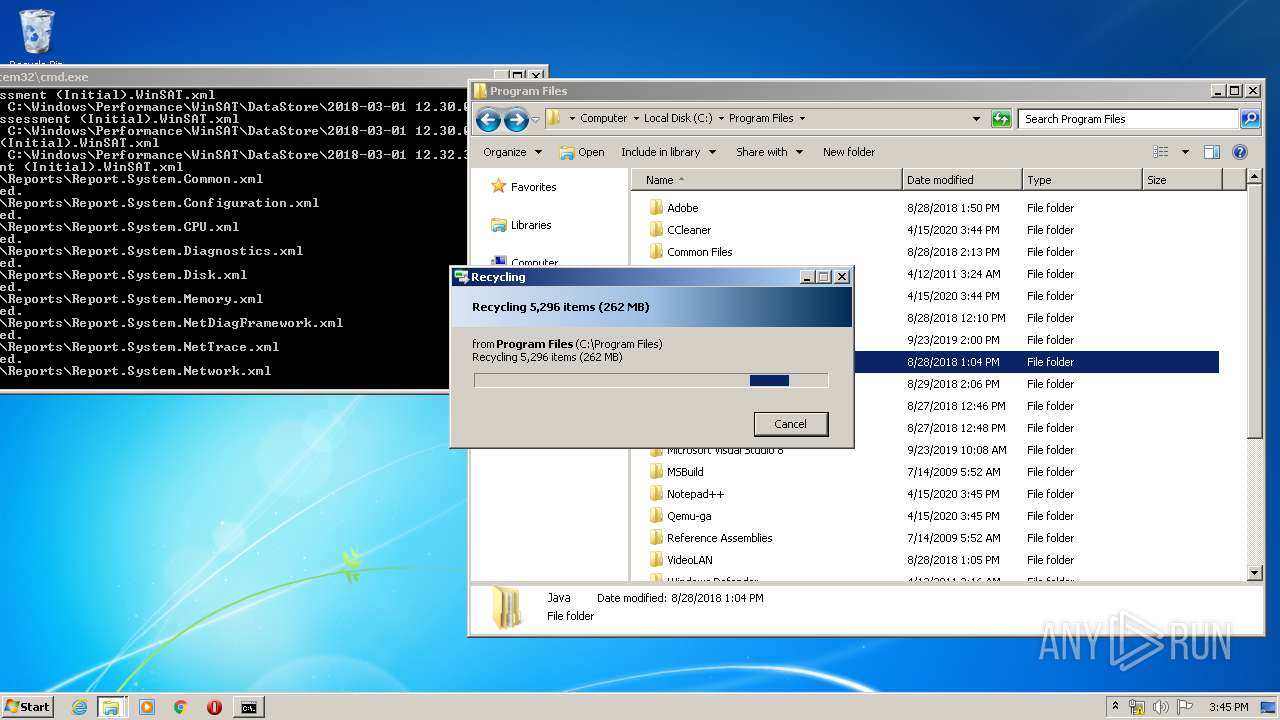Click the blue Help question mark icon
The height and width of the screenshot is (720, 1280).
(1240, 152)
